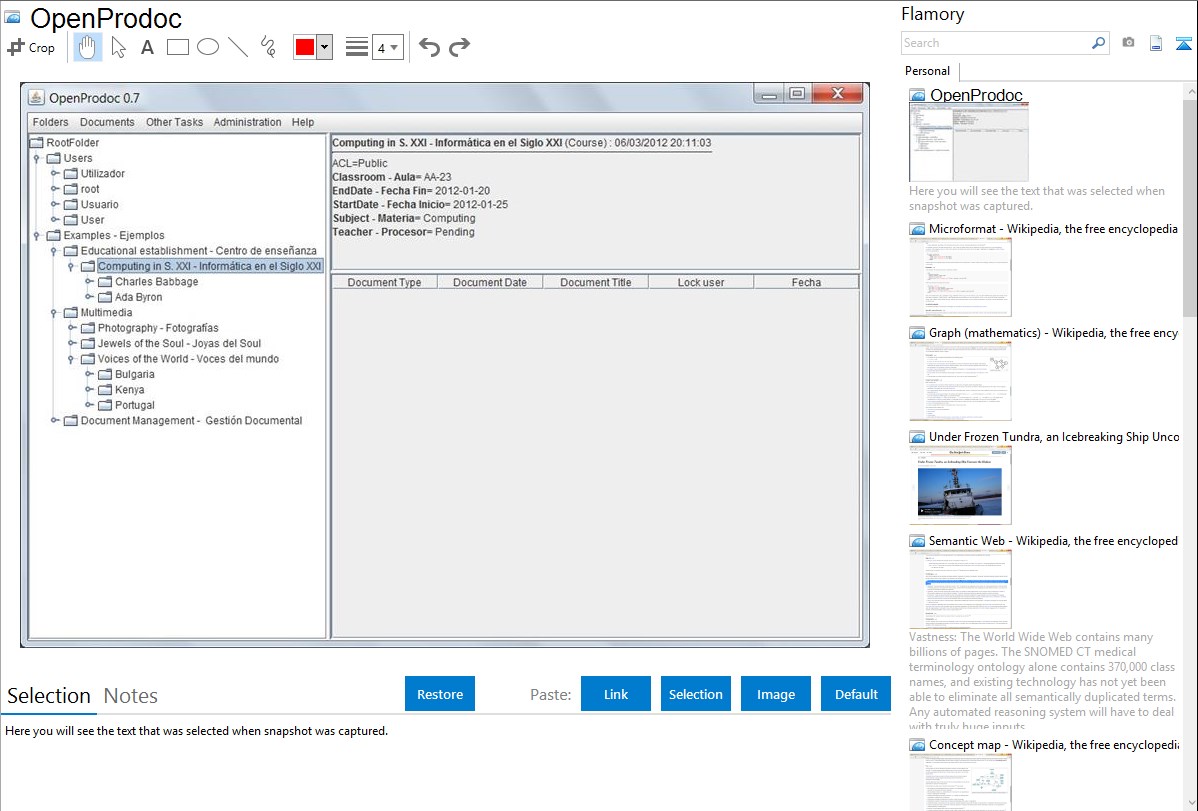Open the Graph (mathematics) snapshot thumbnail
The height and width of the screenshot is (811, 1198).
pyautogui.click(x=960, y=381)
